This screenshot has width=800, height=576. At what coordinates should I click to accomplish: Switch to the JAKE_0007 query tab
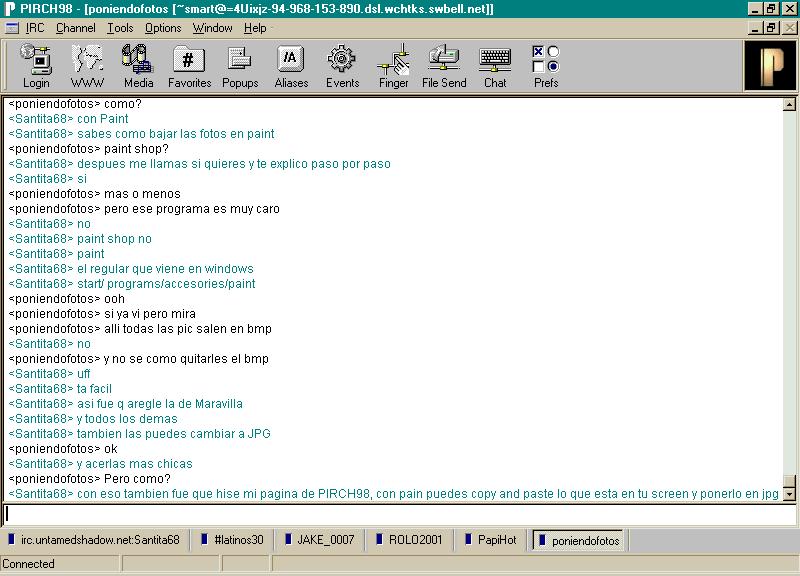320,540
